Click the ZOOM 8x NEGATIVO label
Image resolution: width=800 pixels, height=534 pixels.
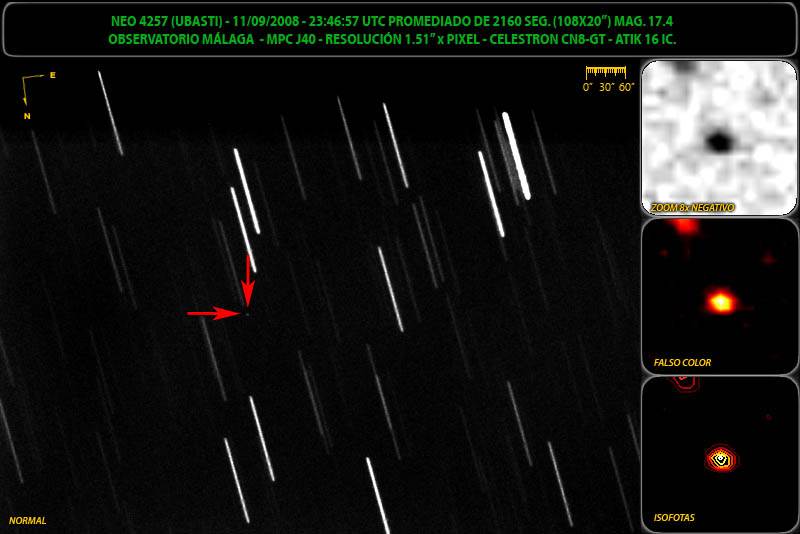pos(692,208)
